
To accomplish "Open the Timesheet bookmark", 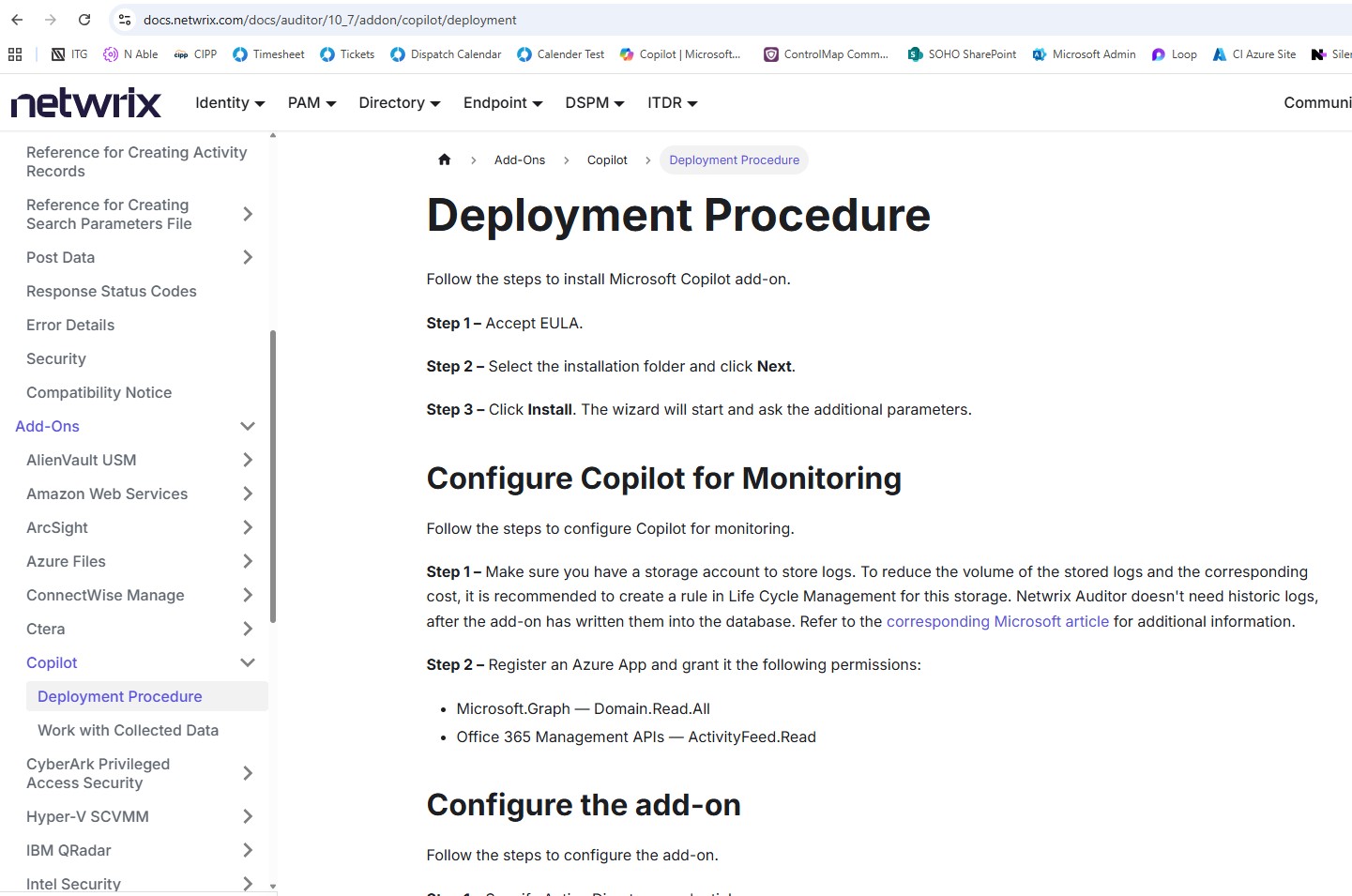I will (268, 54).
